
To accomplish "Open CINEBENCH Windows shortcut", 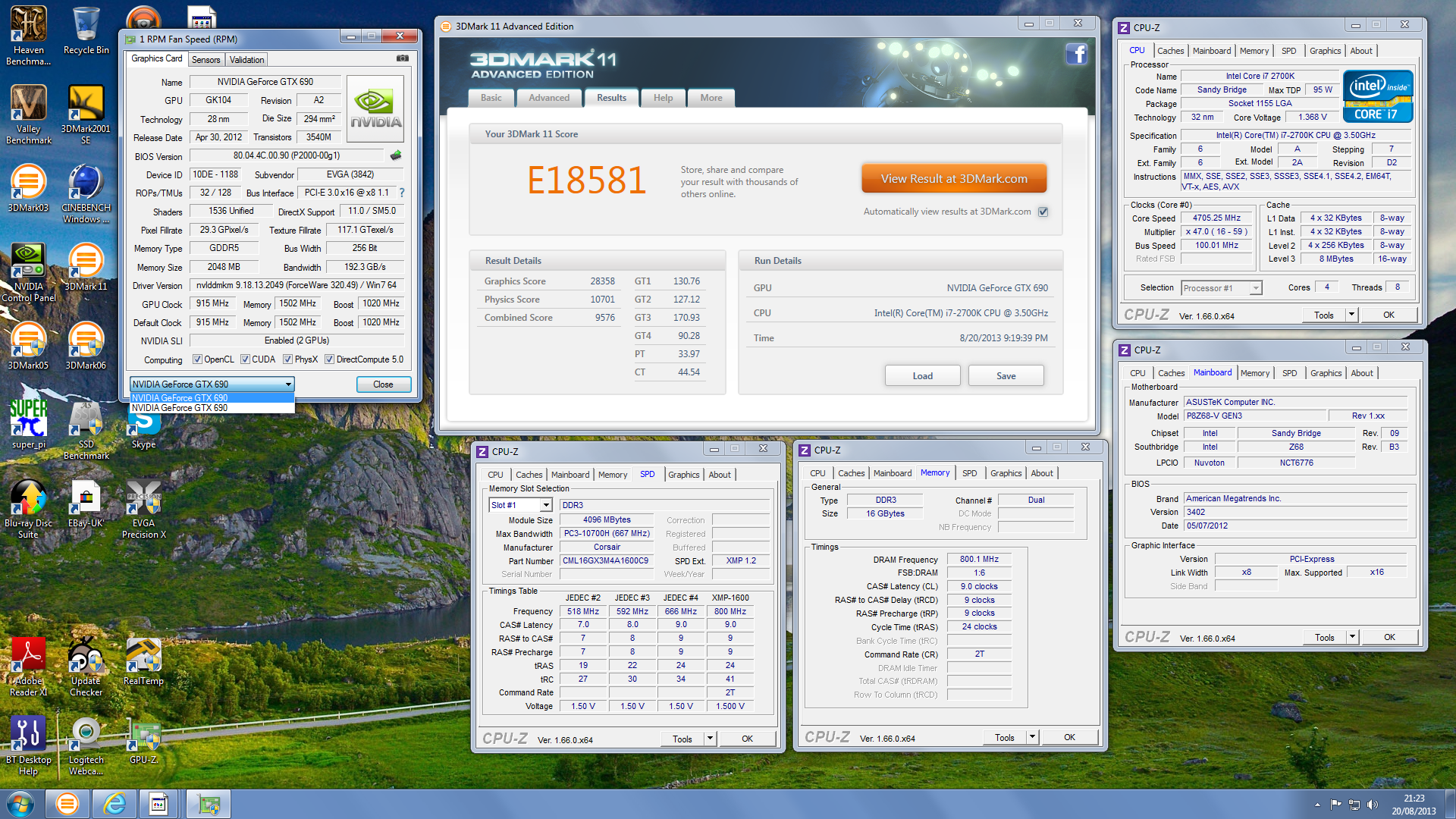I will [x=86, y=193].
